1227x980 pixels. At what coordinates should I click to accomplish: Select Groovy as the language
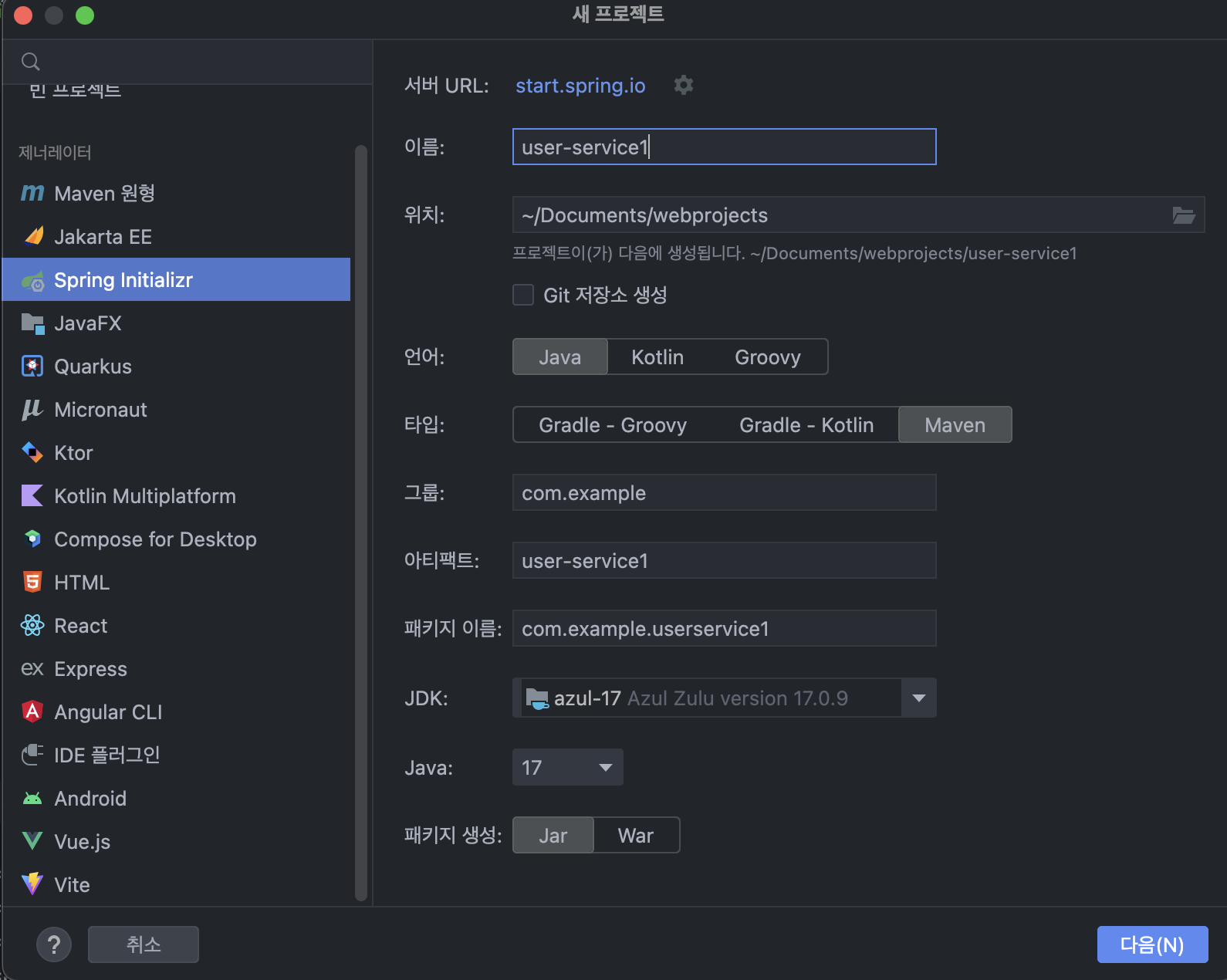(768, 357)
